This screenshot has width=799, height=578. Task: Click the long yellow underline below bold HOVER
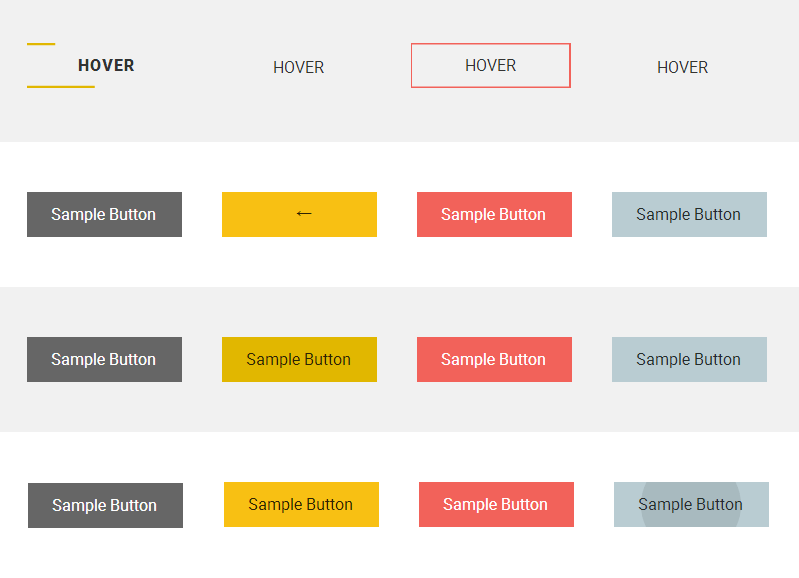tap(60, 87)
